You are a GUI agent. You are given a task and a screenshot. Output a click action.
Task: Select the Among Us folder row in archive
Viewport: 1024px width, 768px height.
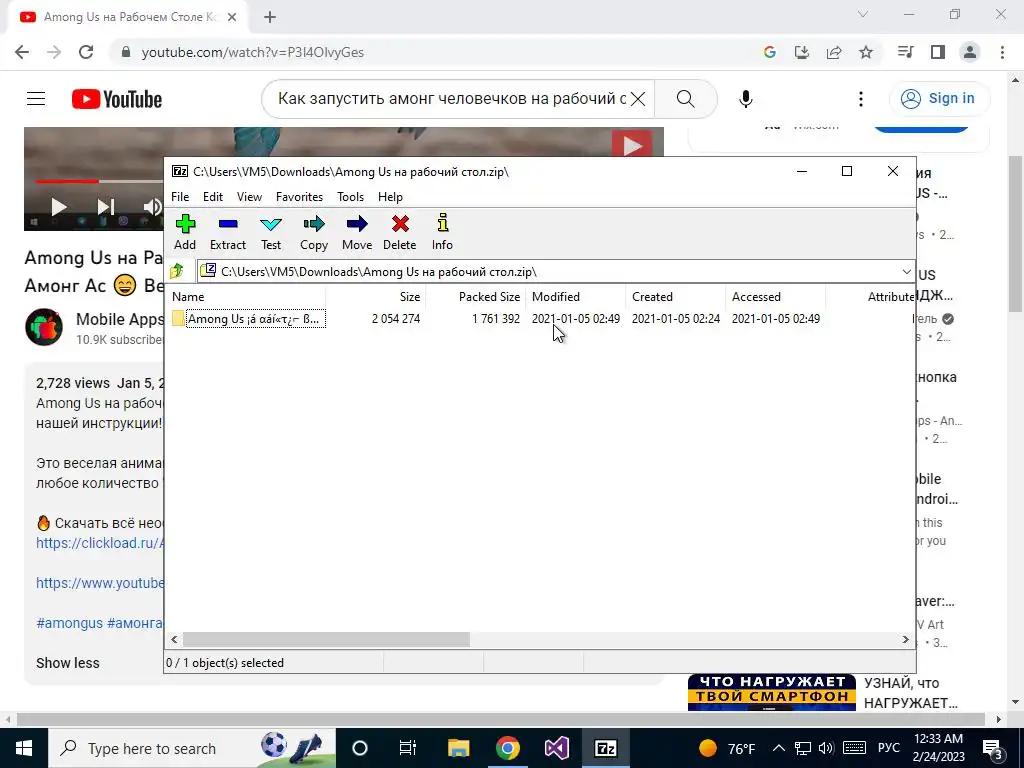[x=496, y=319]
